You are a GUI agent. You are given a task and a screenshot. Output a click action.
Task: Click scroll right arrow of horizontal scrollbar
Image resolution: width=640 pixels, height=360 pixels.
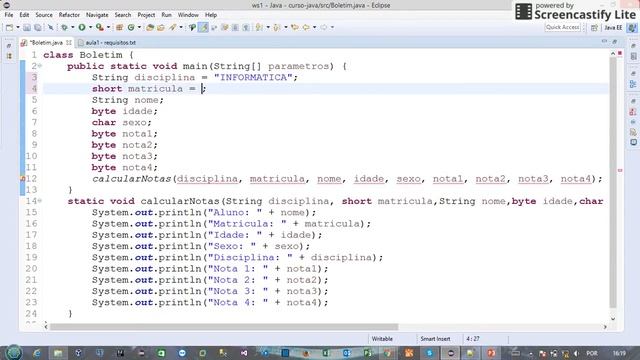[605, 327]
